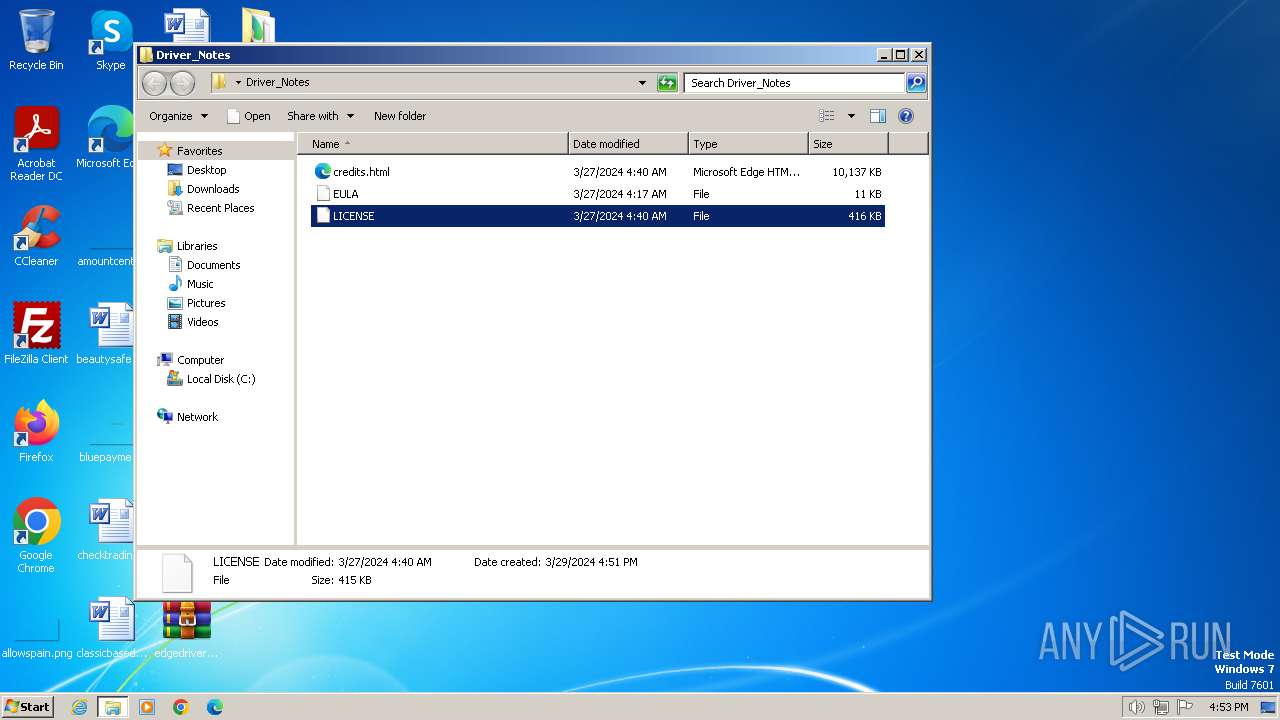
Task: Open the volume speaker tray icon
Action: point(1136,707)
